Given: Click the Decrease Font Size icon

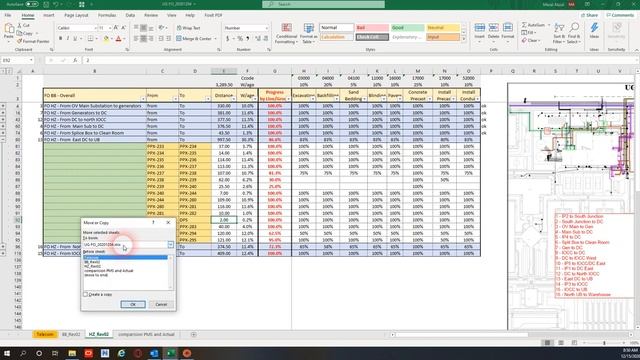Looking at the screenshot, I should (x=123, y=28).
